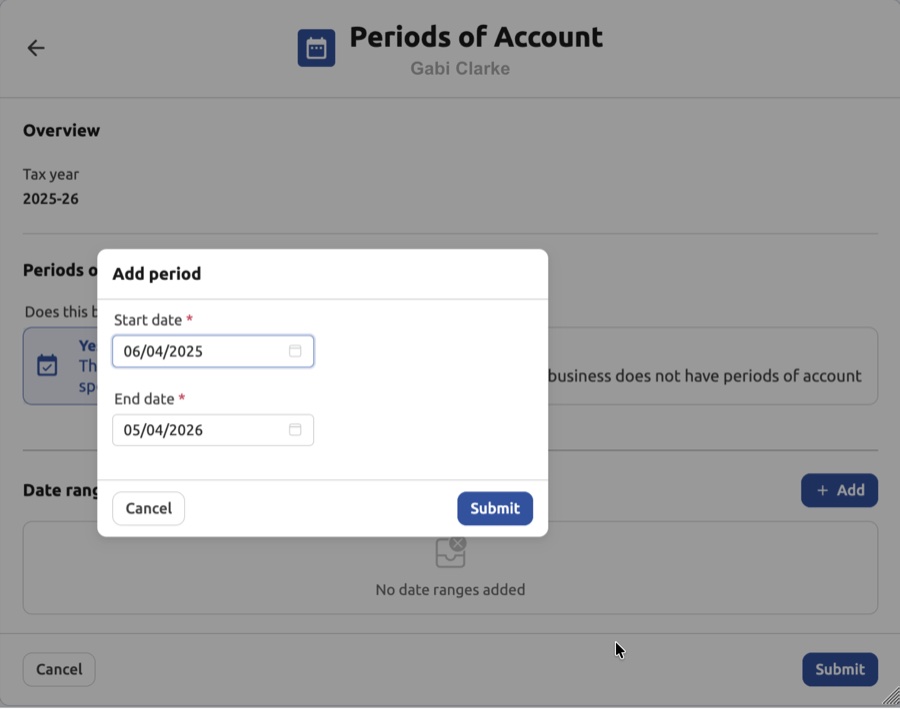
Task: Open the Start date calendar picker icon
Action: [295, 351]
